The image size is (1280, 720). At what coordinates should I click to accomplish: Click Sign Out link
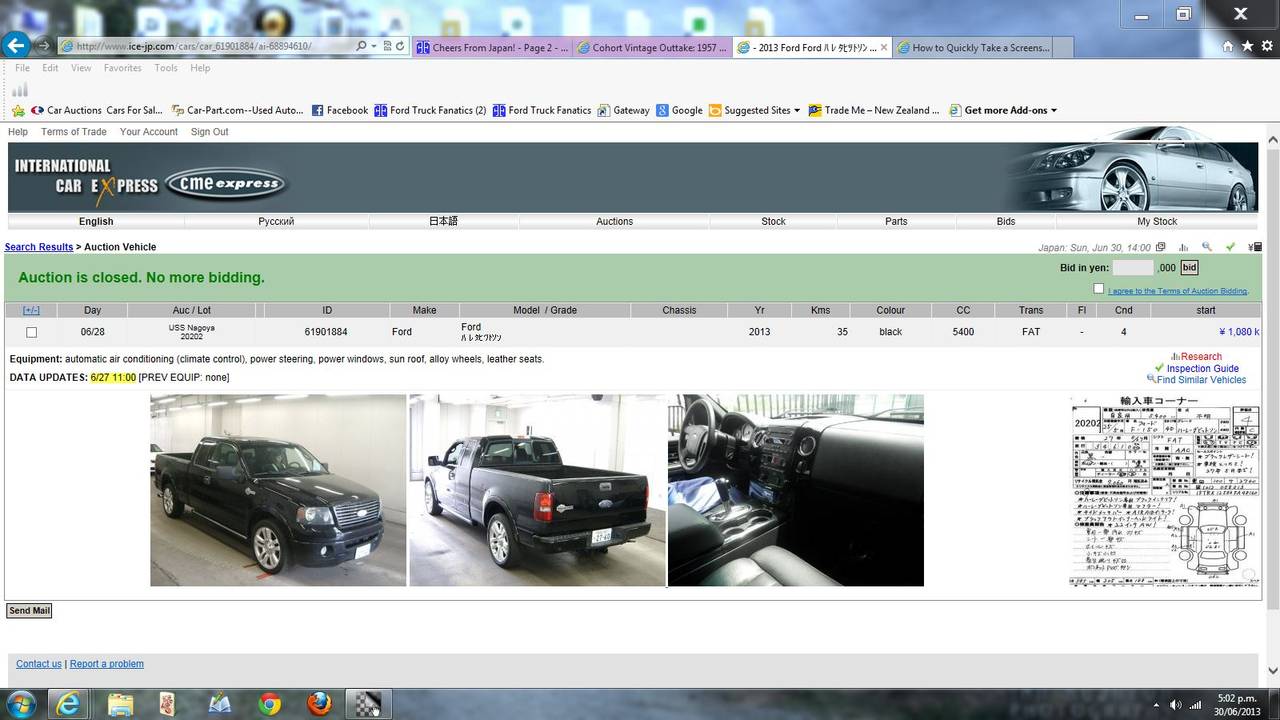point(209,132)
